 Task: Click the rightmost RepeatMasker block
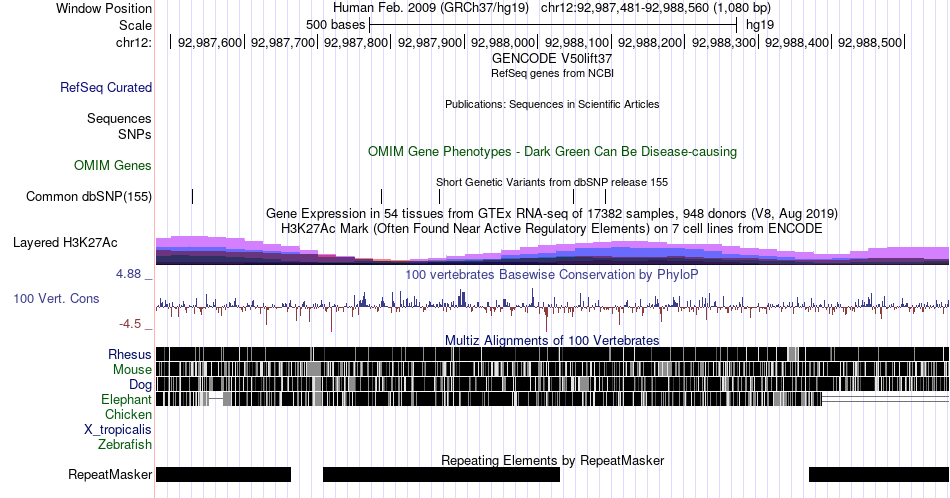click(x=879, y=474)
